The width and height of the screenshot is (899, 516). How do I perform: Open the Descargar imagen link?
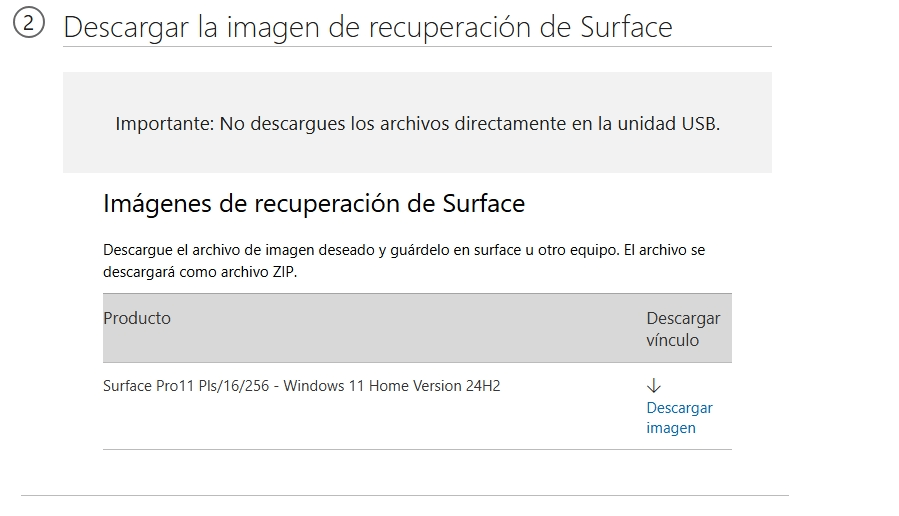[679, 417]
